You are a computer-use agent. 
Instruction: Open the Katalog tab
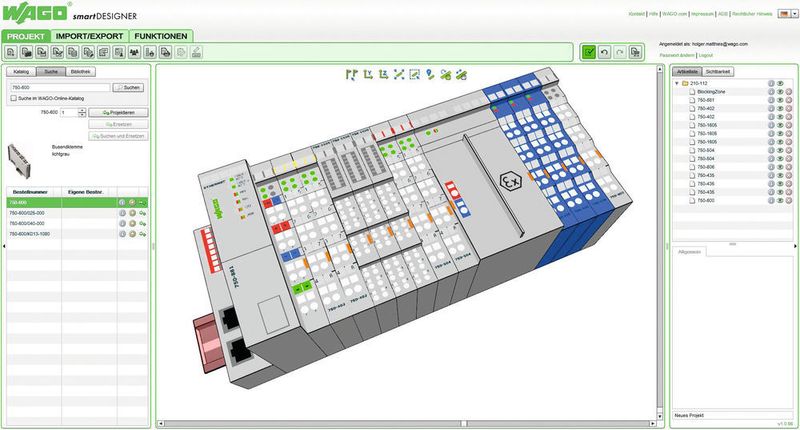21,72
